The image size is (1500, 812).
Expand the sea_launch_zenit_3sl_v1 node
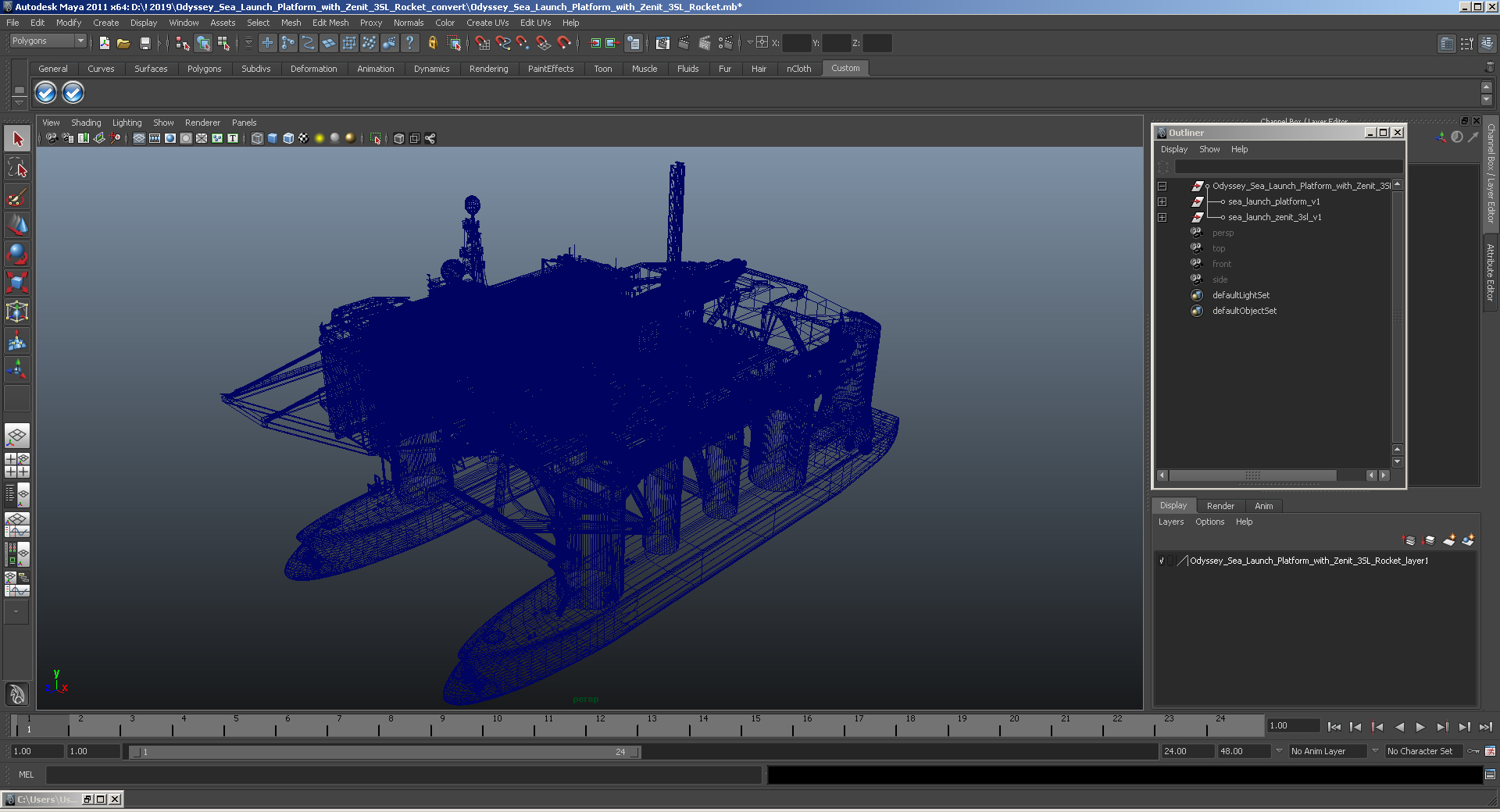(x=1162, y=217)
